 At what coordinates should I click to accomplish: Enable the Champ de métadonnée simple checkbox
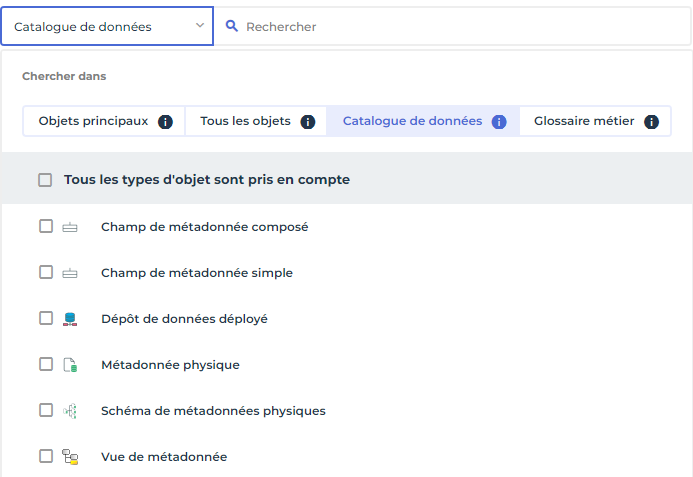pyautogui.click(x=46, y=272)
